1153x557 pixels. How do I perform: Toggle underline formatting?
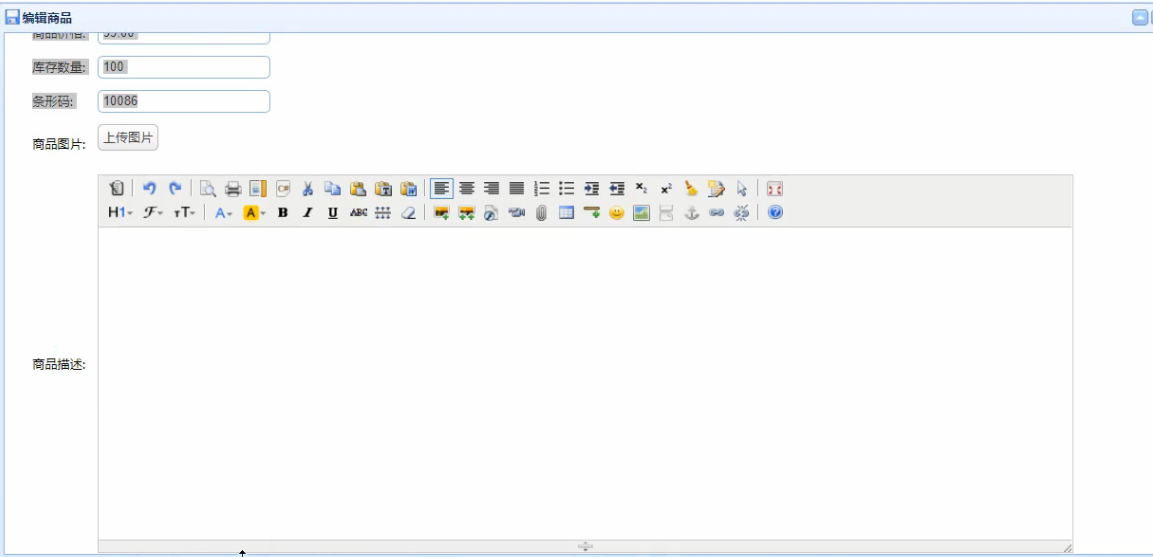333,213
